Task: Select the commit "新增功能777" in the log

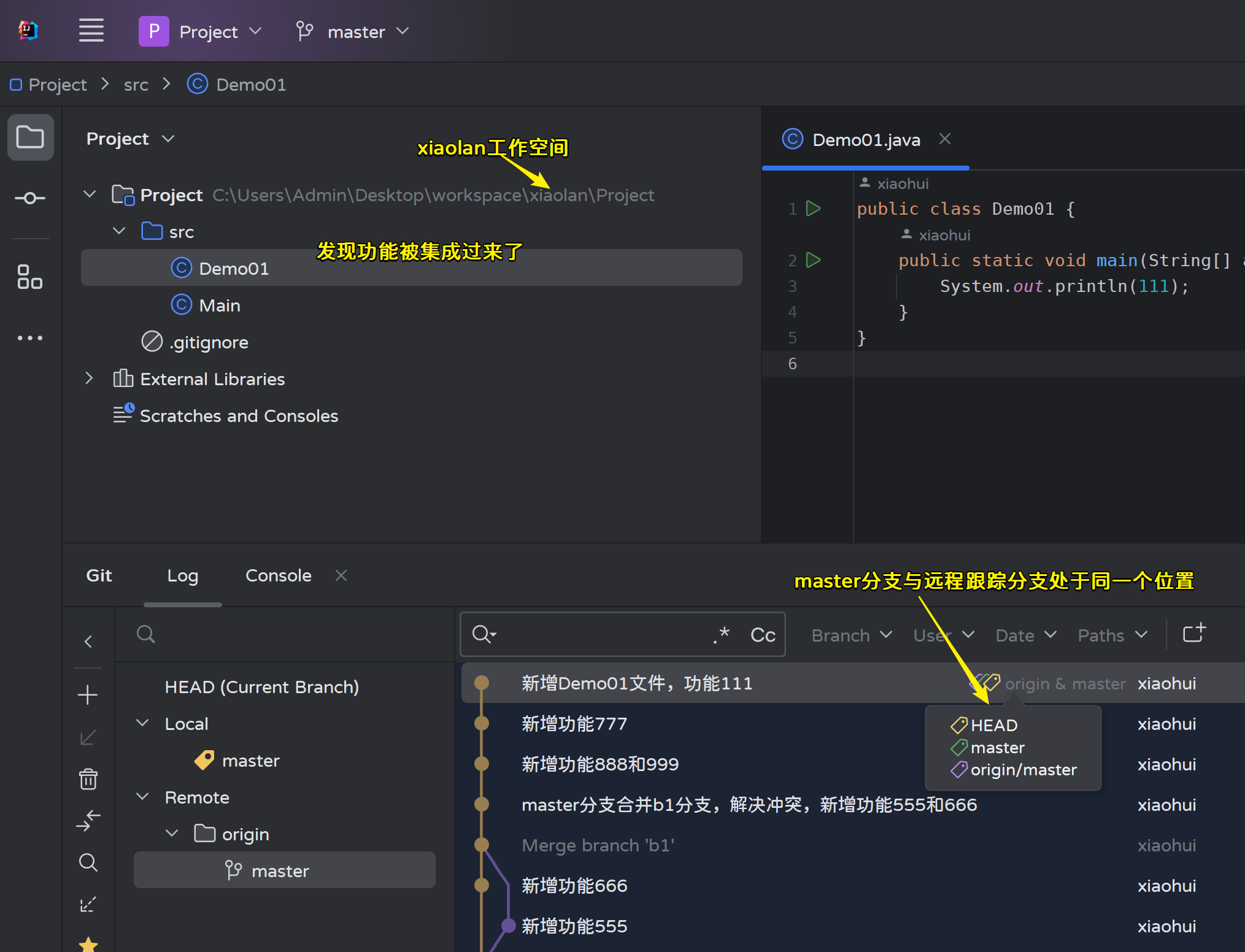Action: coord(574,724)
